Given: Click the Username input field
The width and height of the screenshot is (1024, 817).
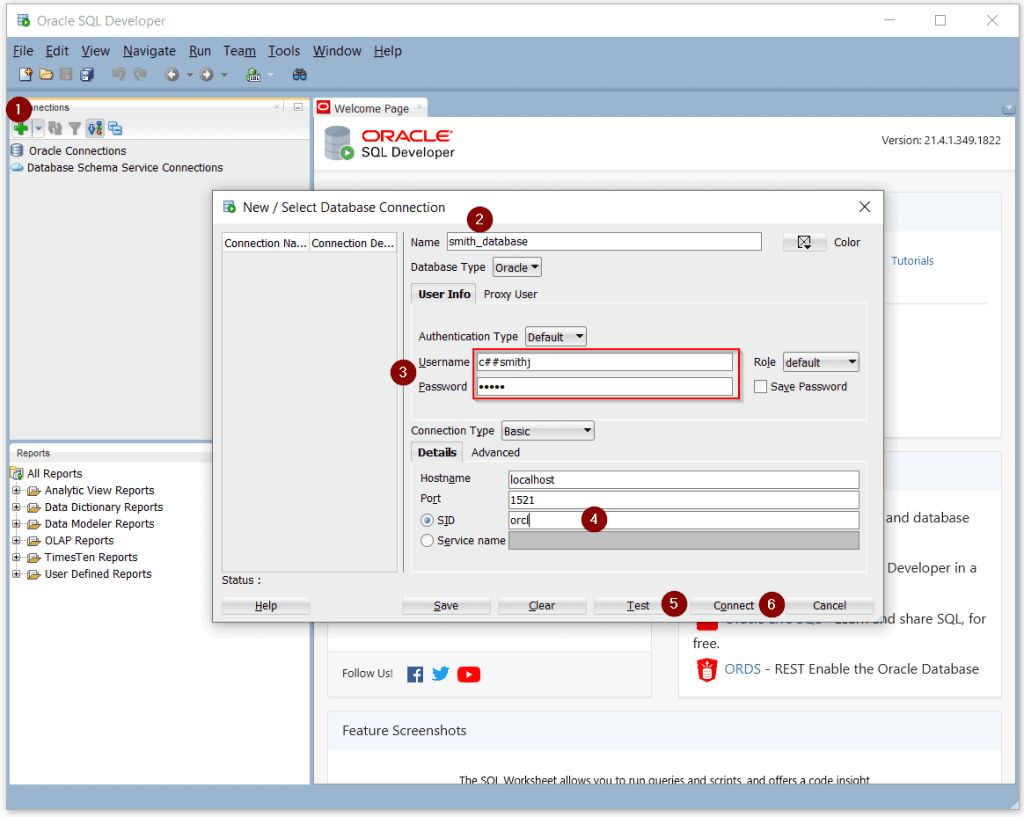Looking at the screenshot, I should (x=605, y=362).
